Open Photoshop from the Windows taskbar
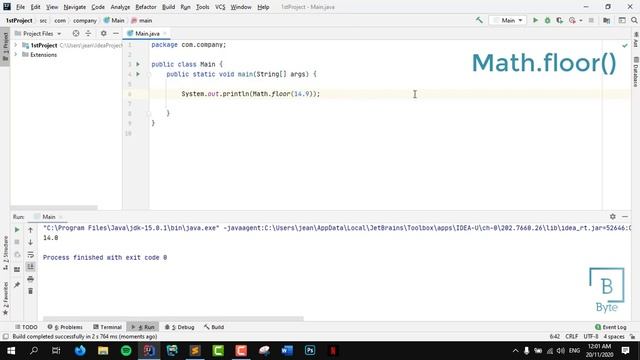The image size is (640, 360). [x=310, y=351]
